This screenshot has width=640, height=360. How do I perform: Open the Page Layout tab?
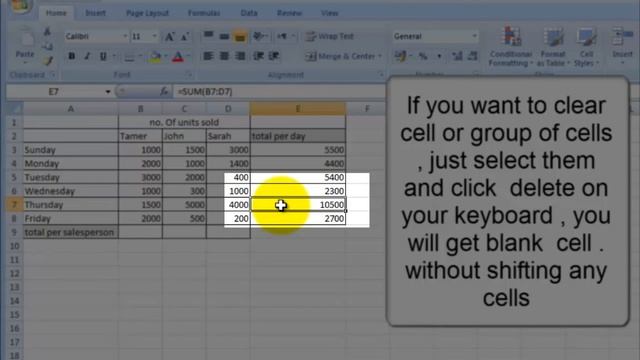point(147,13)
